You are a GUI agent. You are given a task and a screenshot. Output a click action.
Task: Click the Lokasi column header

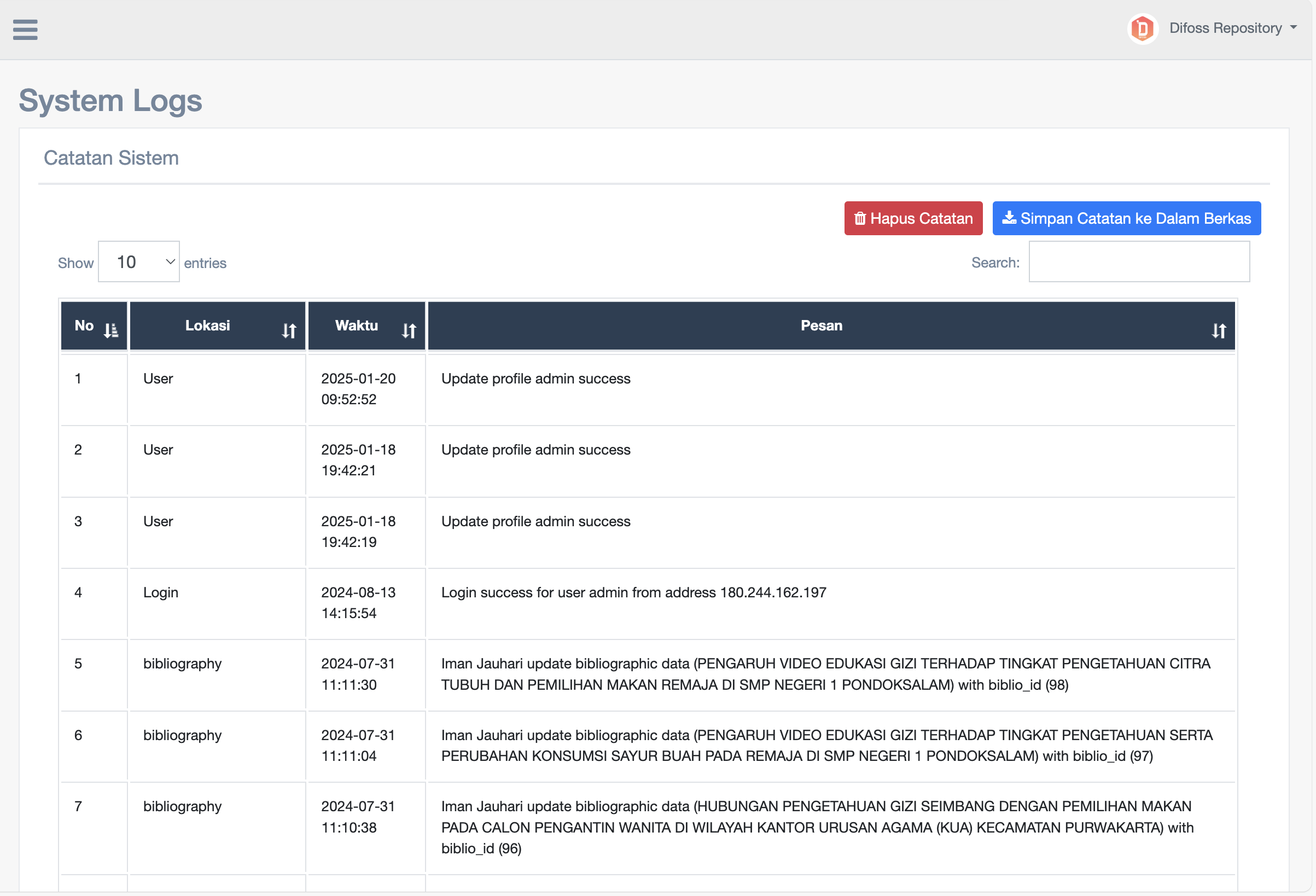coord(207,325)
